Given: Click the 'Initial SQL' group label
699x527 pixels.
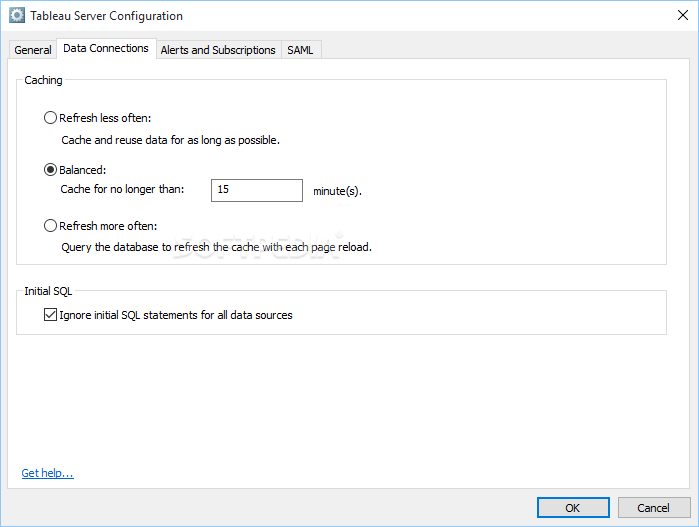Looking at the screenshot, I should [x=48, y=291].
